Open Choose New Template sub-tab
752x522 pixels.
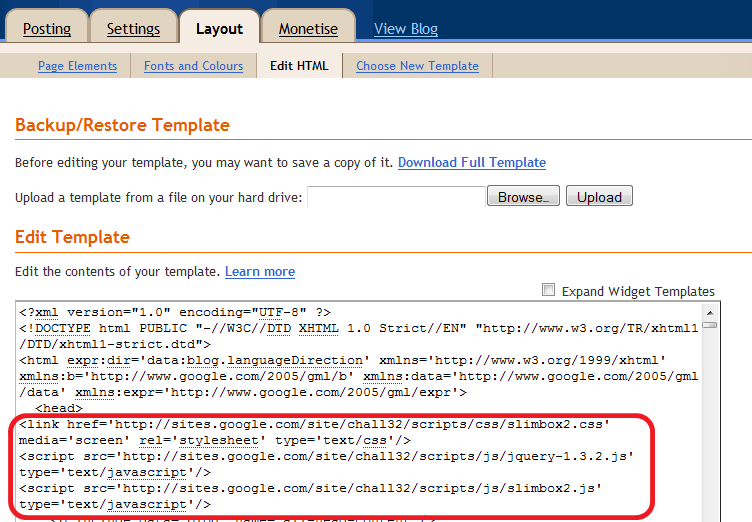[417, 66]
